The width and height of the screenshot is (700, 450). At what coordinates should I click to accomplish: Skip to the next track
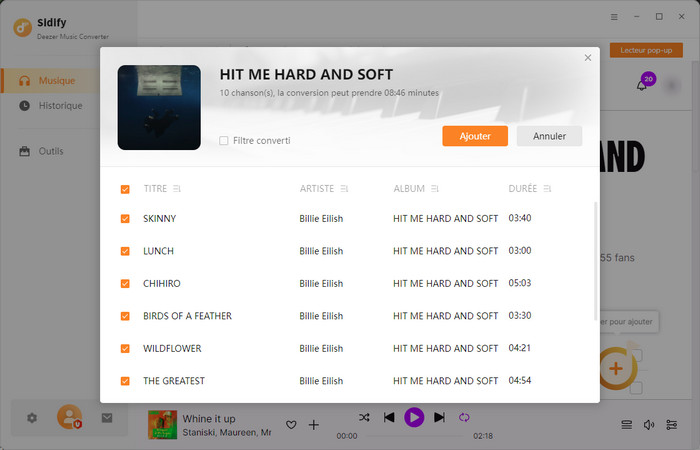439,417
